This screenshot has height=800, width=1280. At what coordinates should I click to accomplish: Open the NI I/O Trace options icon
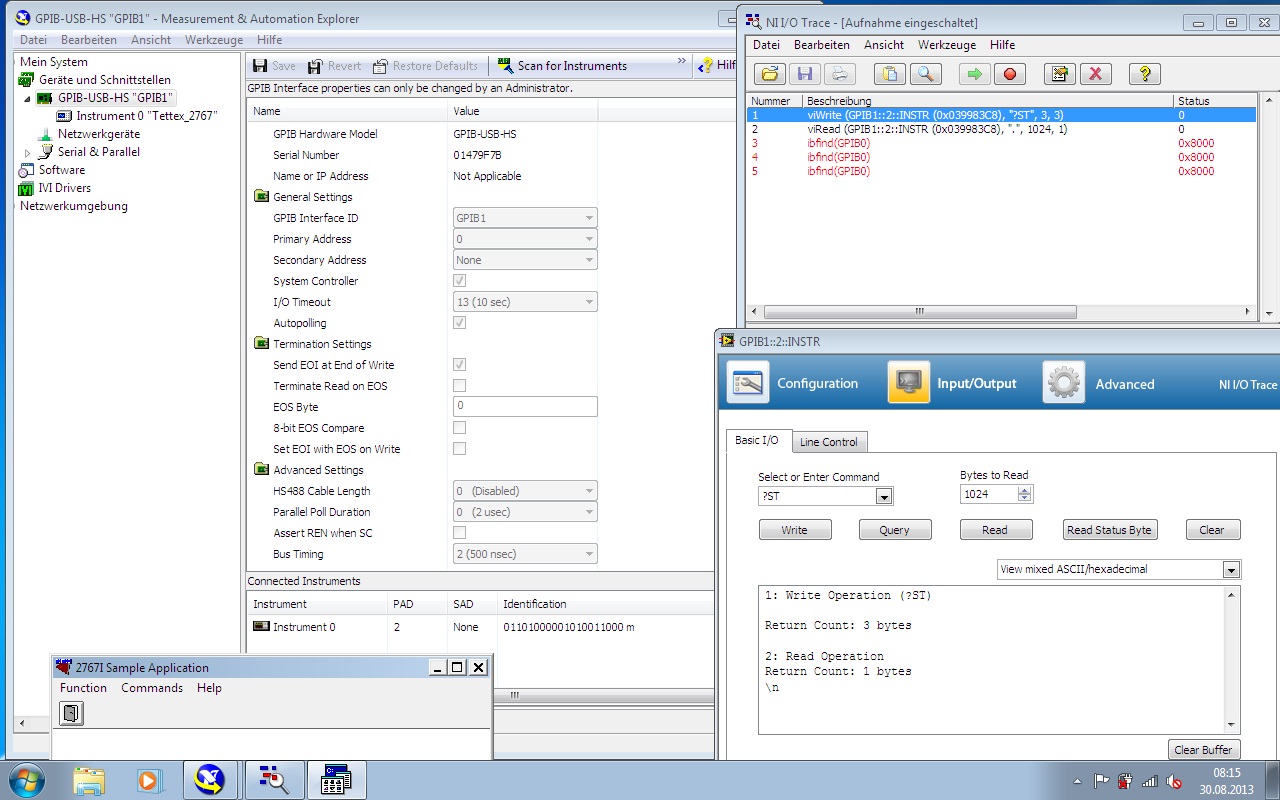[x=1058, y=73]
